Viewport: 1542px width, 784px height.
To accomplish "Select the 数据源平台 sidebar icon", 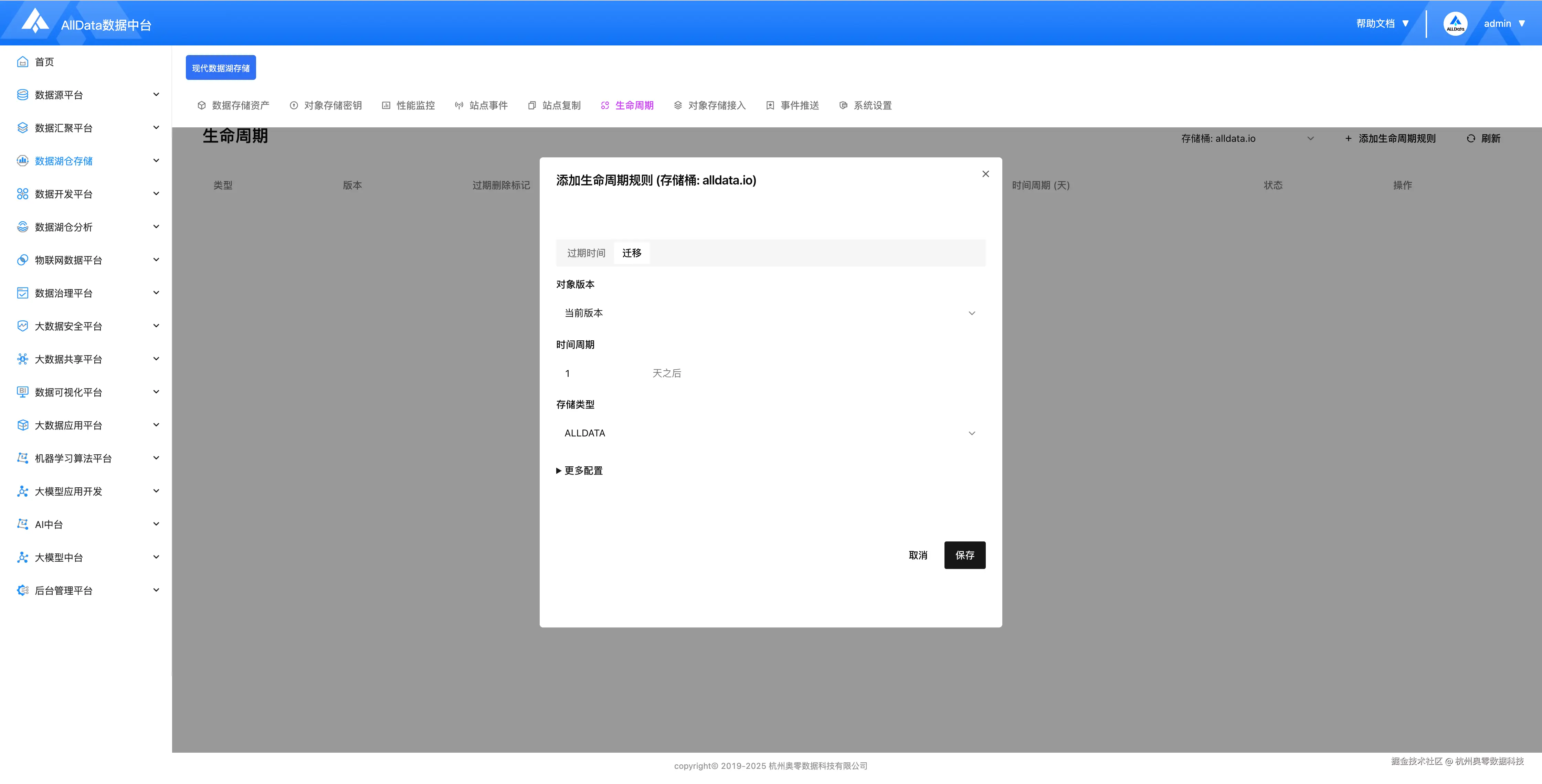I will (22, 94).
